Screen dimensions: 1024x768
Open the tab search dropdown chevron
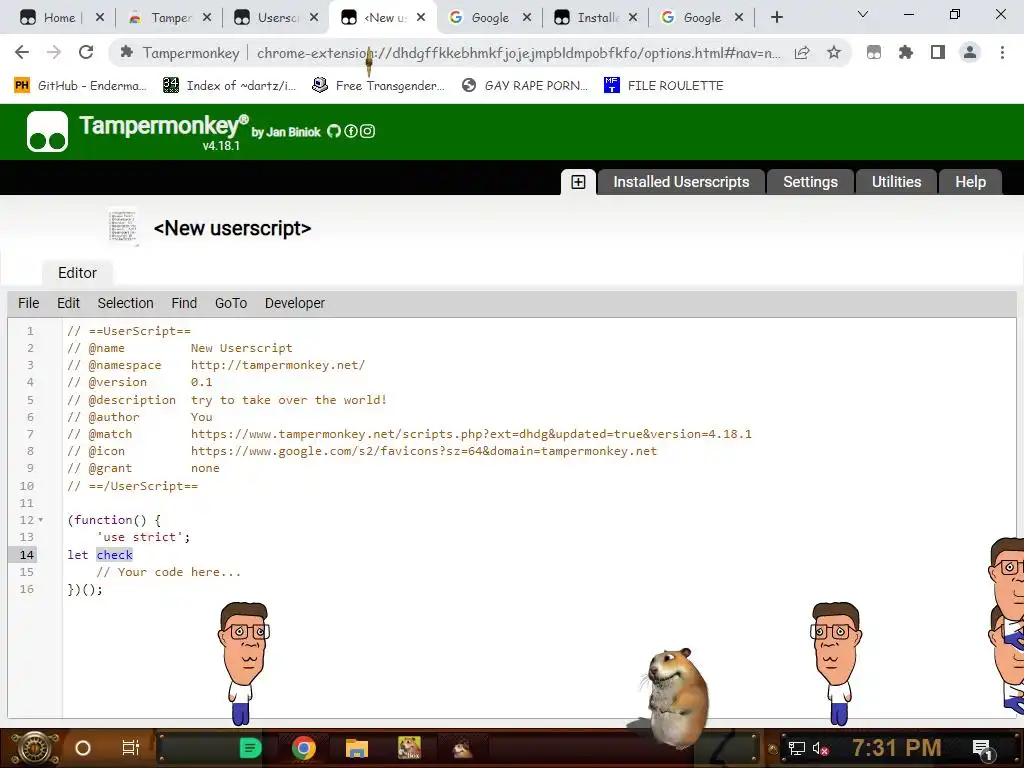pos(863,14)
